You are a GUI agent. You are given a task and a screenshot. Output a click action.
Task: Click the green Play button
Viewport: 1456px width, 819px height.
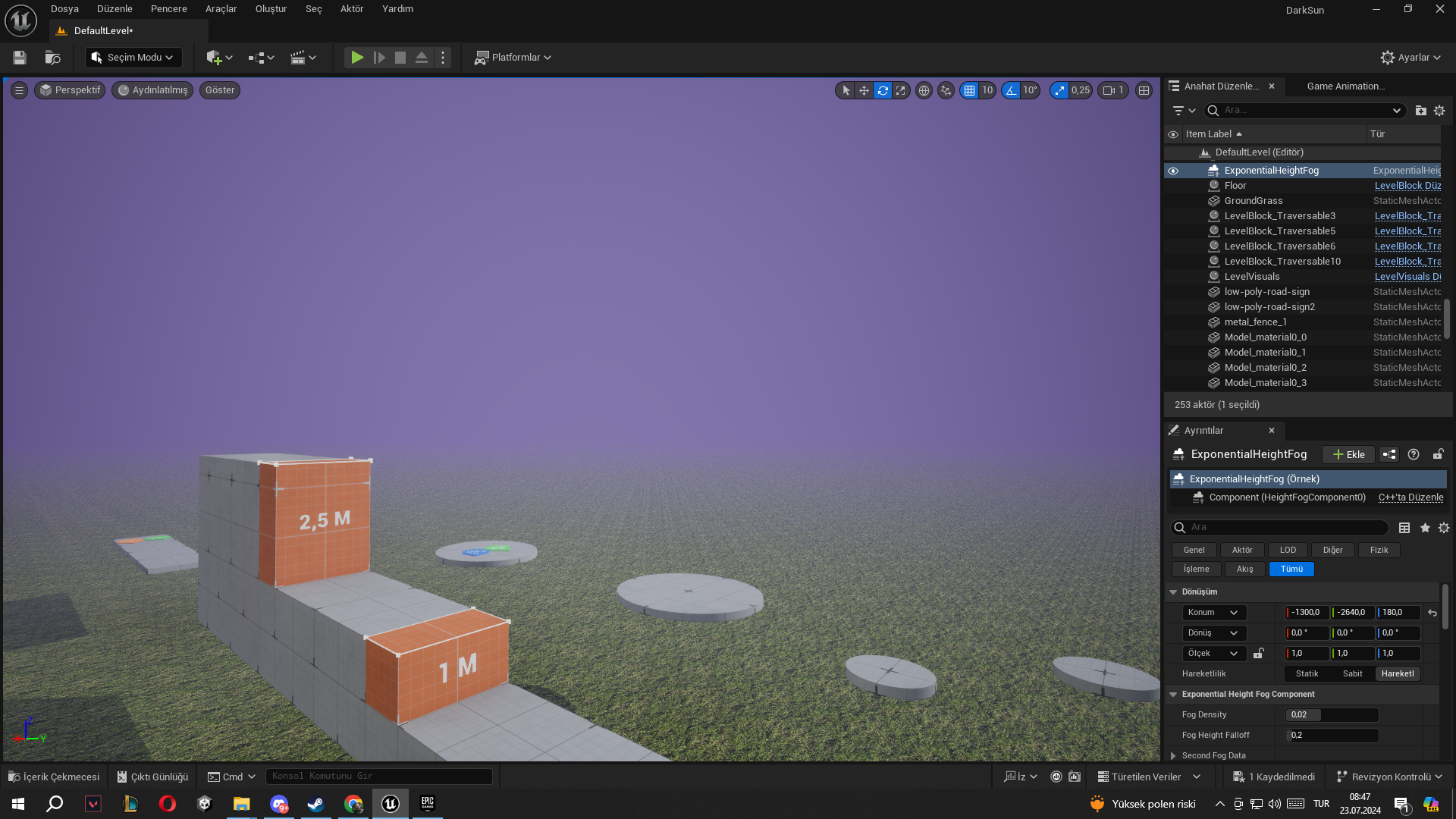tap(357, 58)
